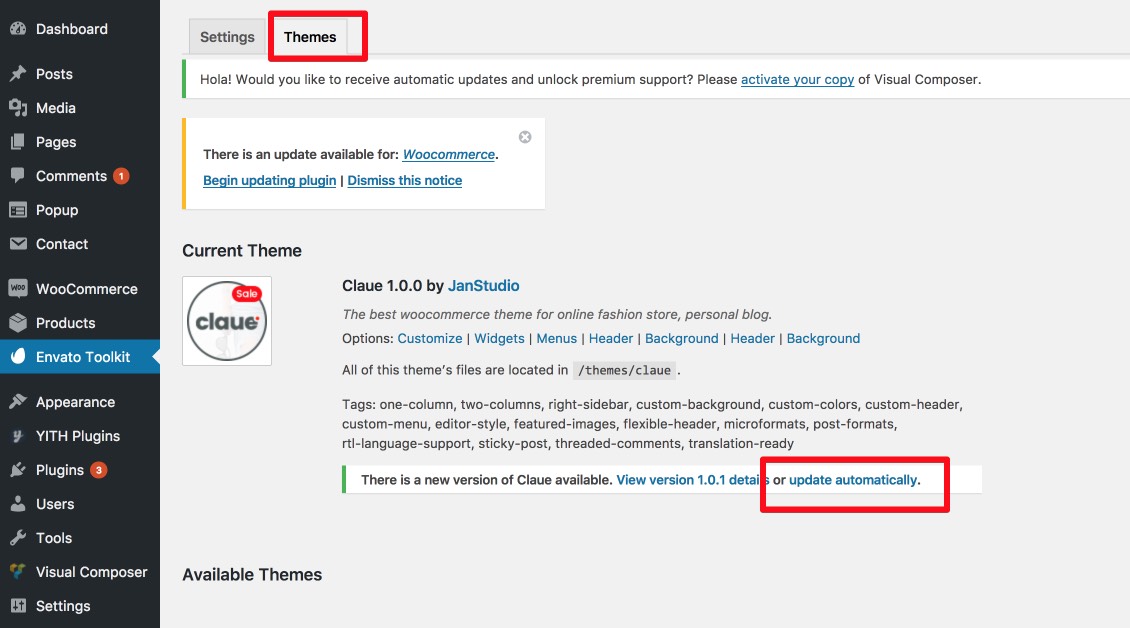
Task: Switch to the Settings tab
Action: 227,37
